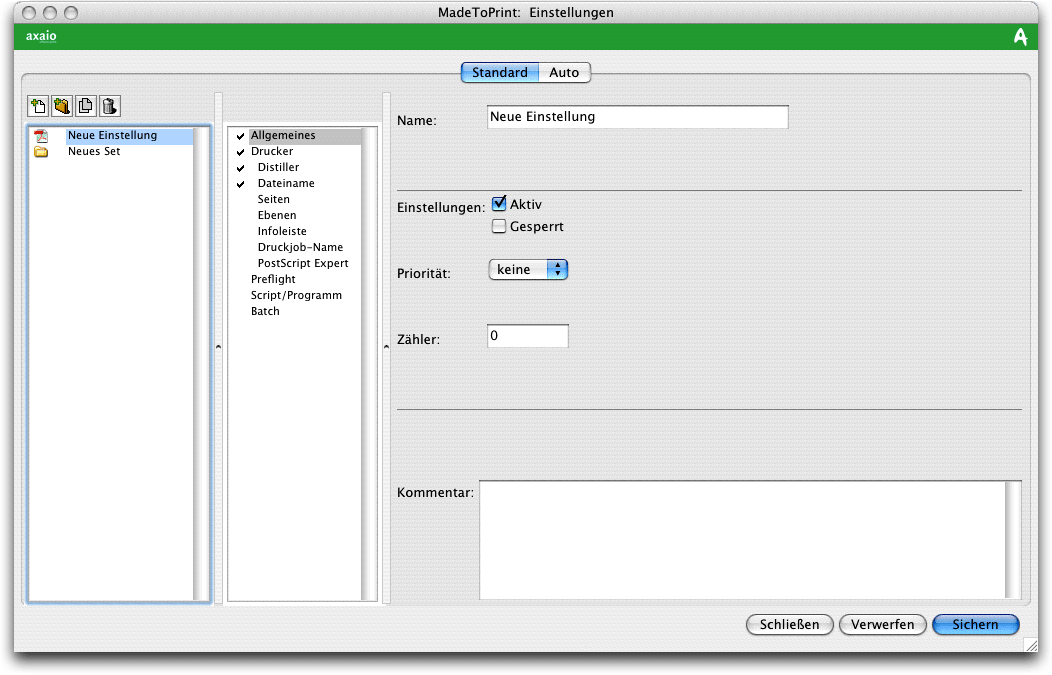Click the checkmark next to Distiller
Screen dimensions: 1052x675
[x=240, y=168]
